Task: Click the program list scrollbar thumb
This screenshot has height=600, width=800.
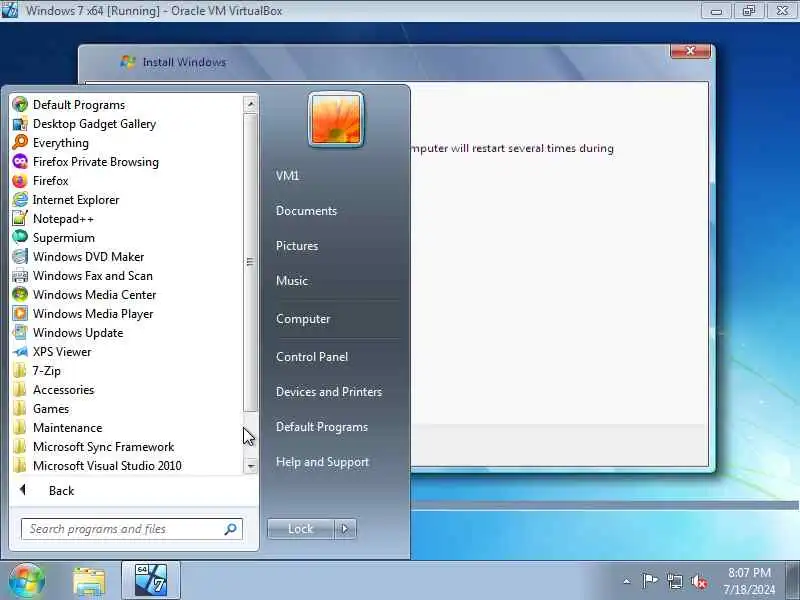Action: (250, 262)
